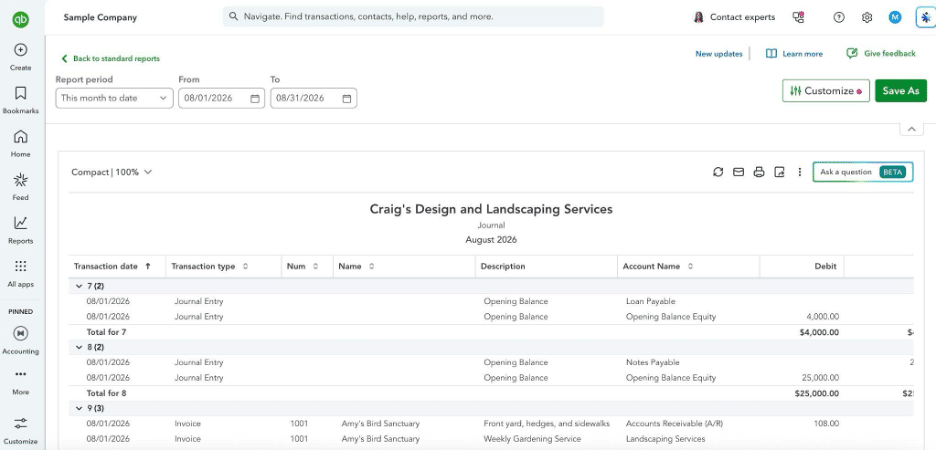The image size is (936, 450).
Task: Click the From date field 08/01/2026
Action: (221, 98)
